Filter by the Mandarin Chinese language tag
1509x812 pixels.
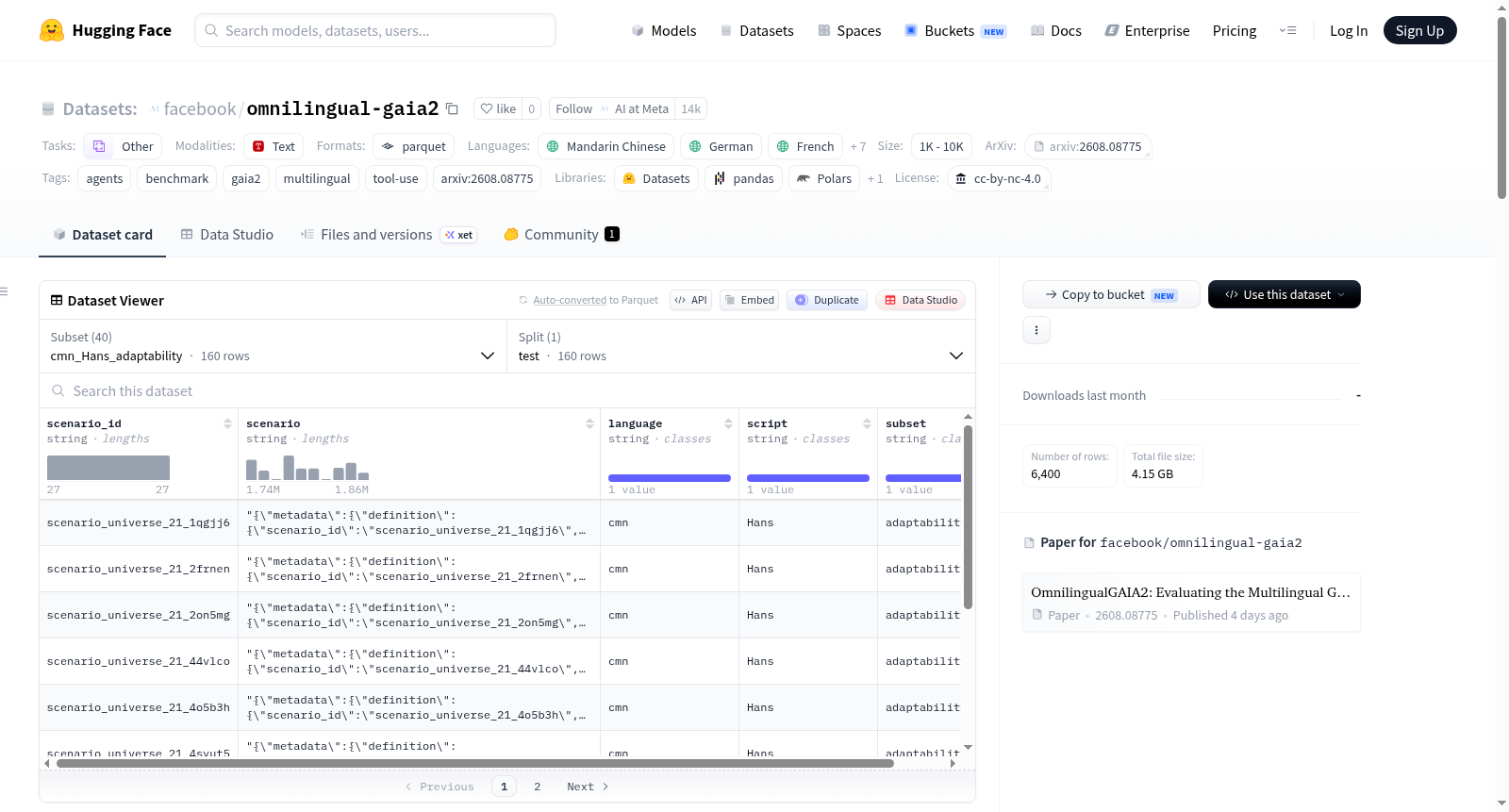(x=606, y=146)
